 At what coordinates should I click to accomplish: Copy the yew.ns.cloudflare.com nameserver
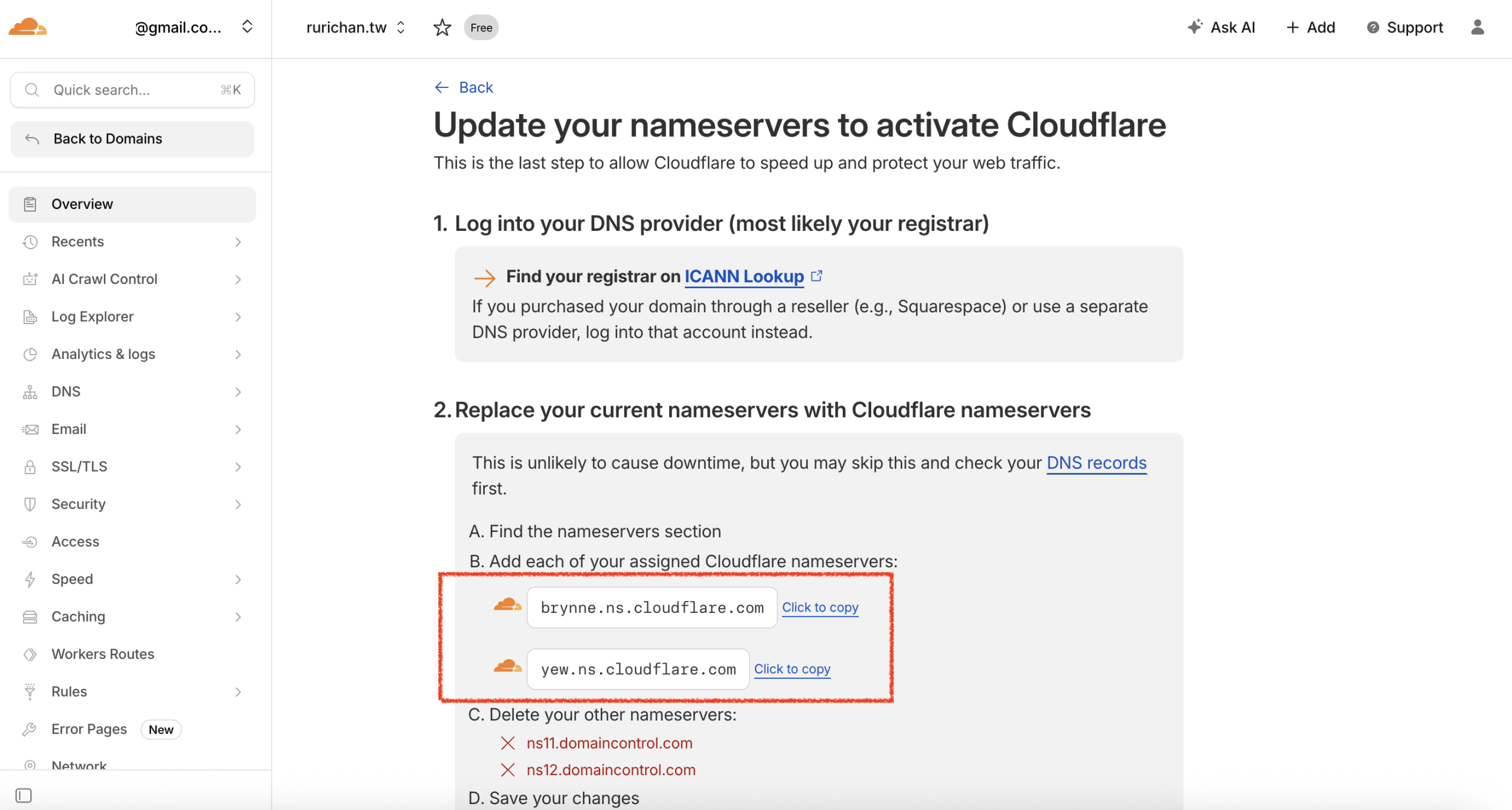[x=791, y=668]
